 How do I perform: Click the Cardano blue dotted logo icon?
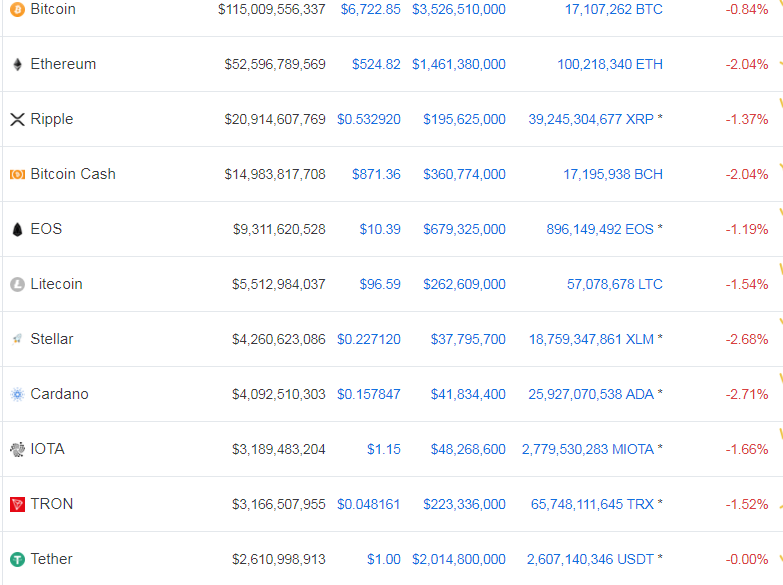point(17,394)
